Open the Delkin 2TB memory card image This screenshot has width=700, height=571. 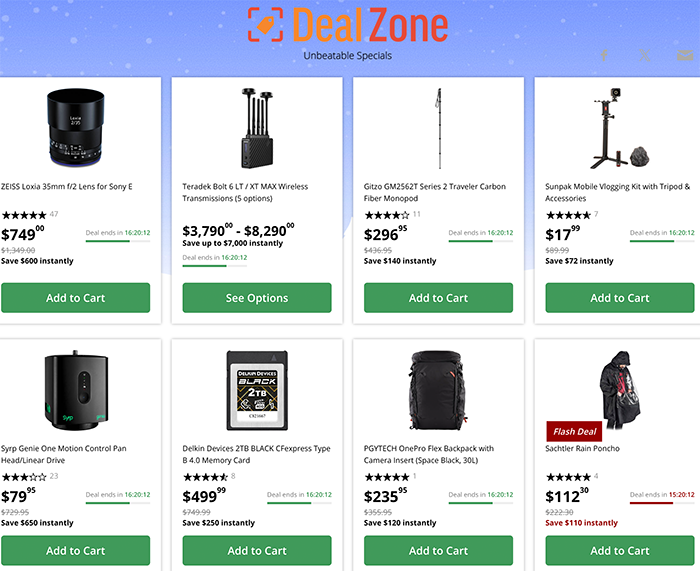point(257,390)
